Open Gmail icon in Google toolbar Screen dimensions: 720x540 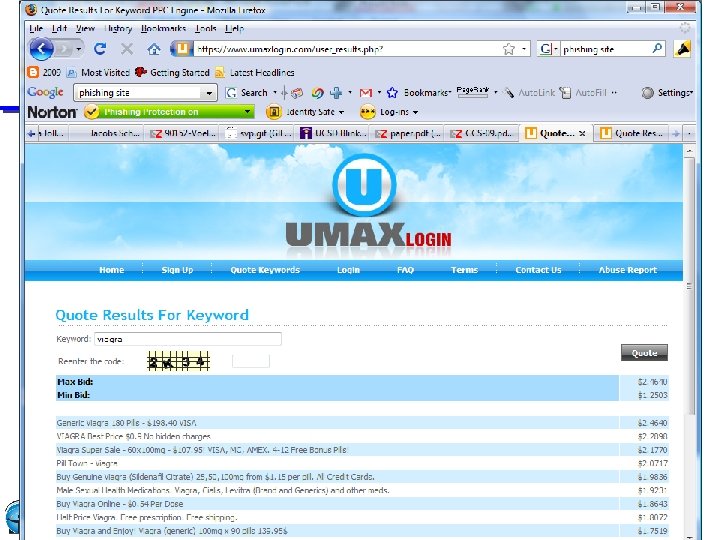tap(366, 93)
